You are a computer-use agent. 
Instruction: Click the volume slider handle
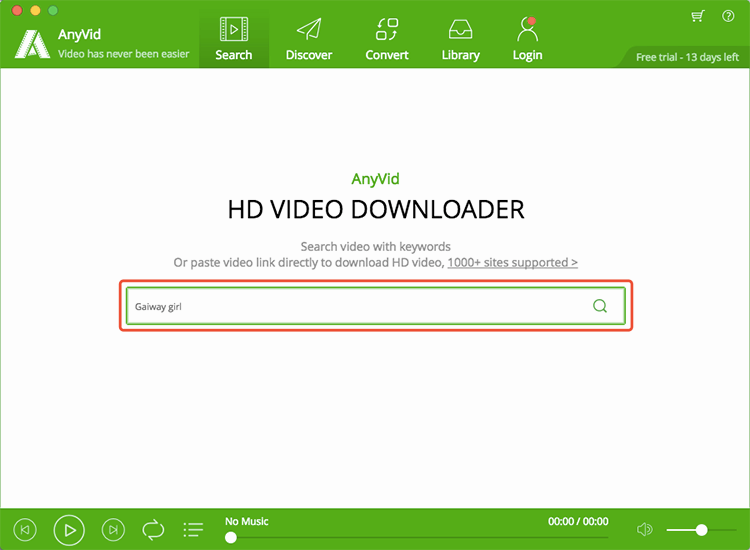[701, 530]
